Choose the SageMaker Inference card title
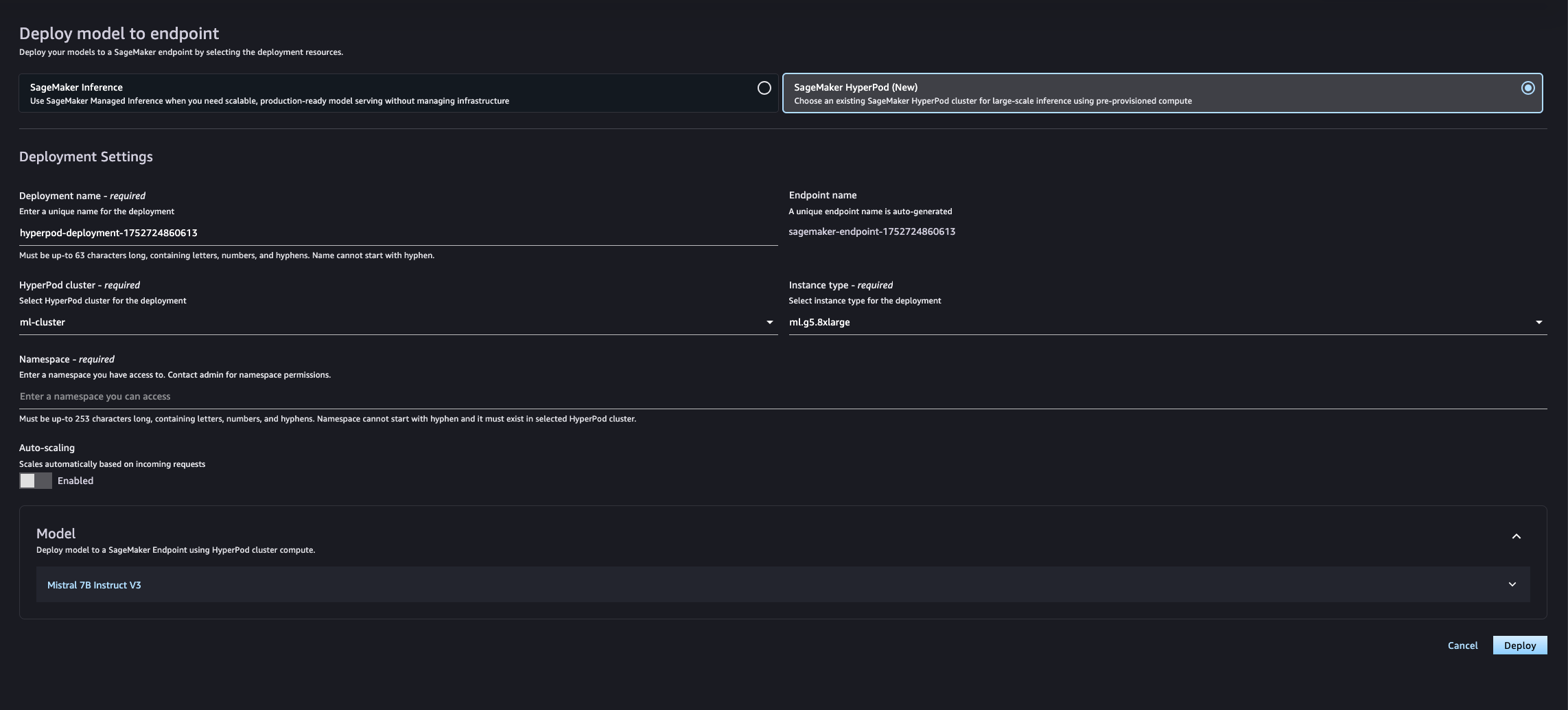 tap(76, 87)
